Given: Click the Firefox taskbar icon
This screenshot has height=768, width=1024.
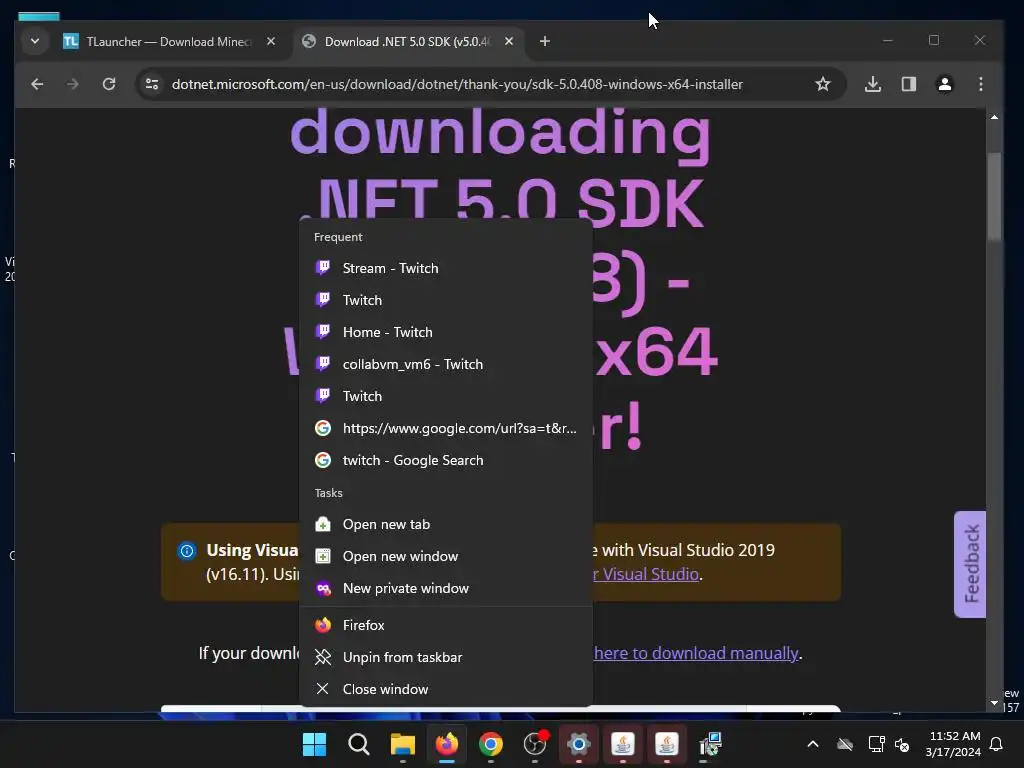Looking at the screenshot, I should pos(447,744).
